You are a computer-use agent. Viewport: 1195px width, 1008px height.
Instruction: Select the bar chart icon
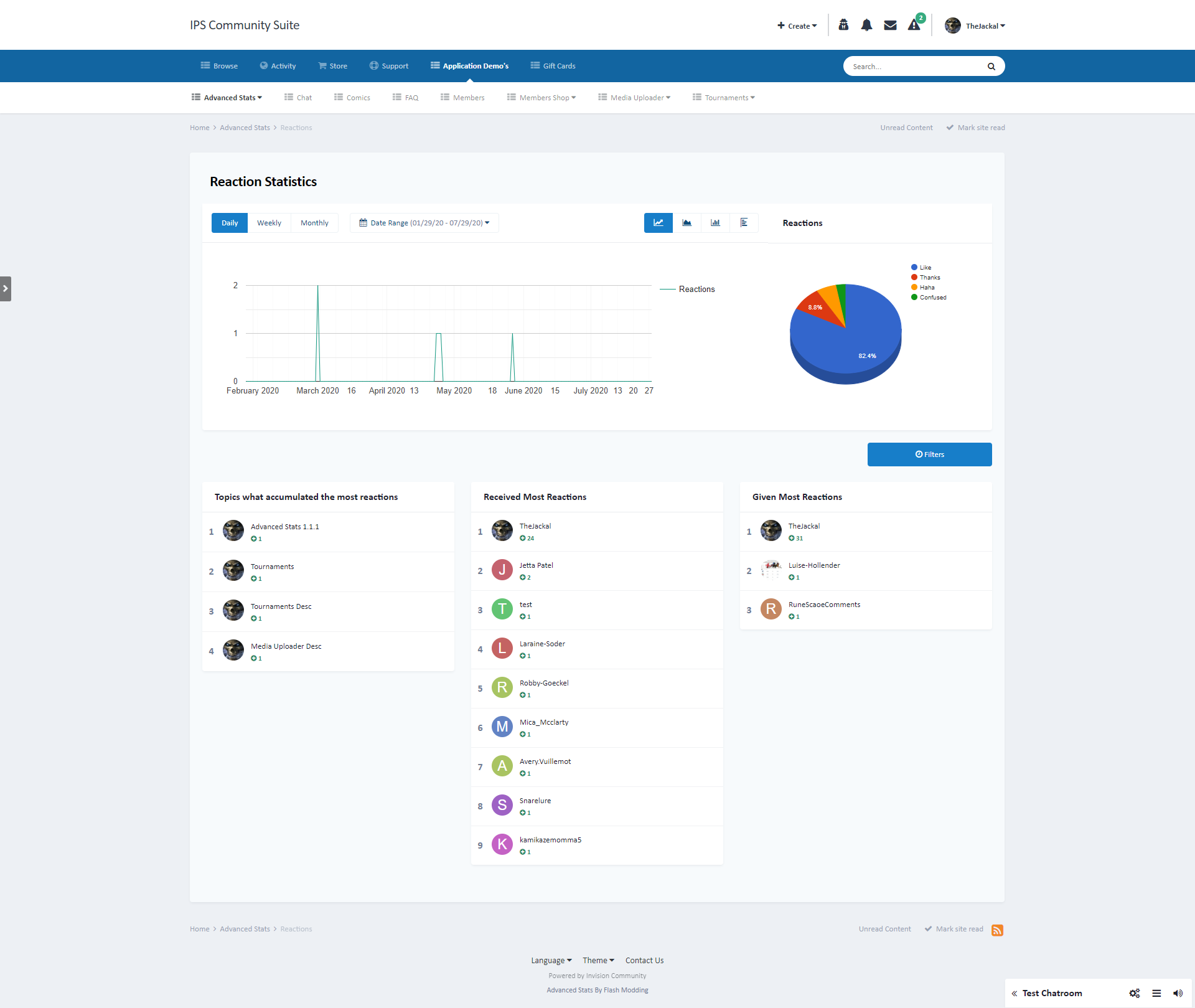coord(715,223)
